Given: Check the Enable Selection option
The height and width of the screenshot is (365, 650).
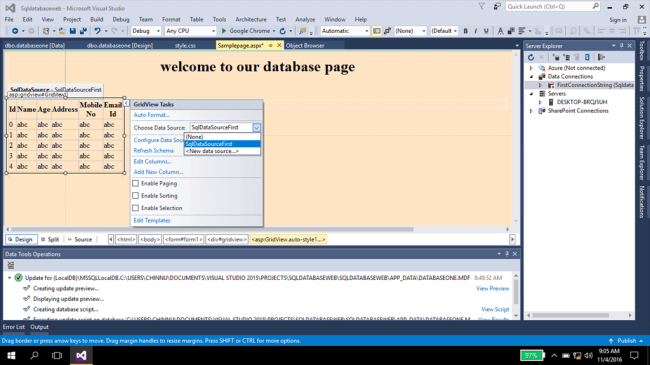Looking at the screenshot, I should point(136,208).
